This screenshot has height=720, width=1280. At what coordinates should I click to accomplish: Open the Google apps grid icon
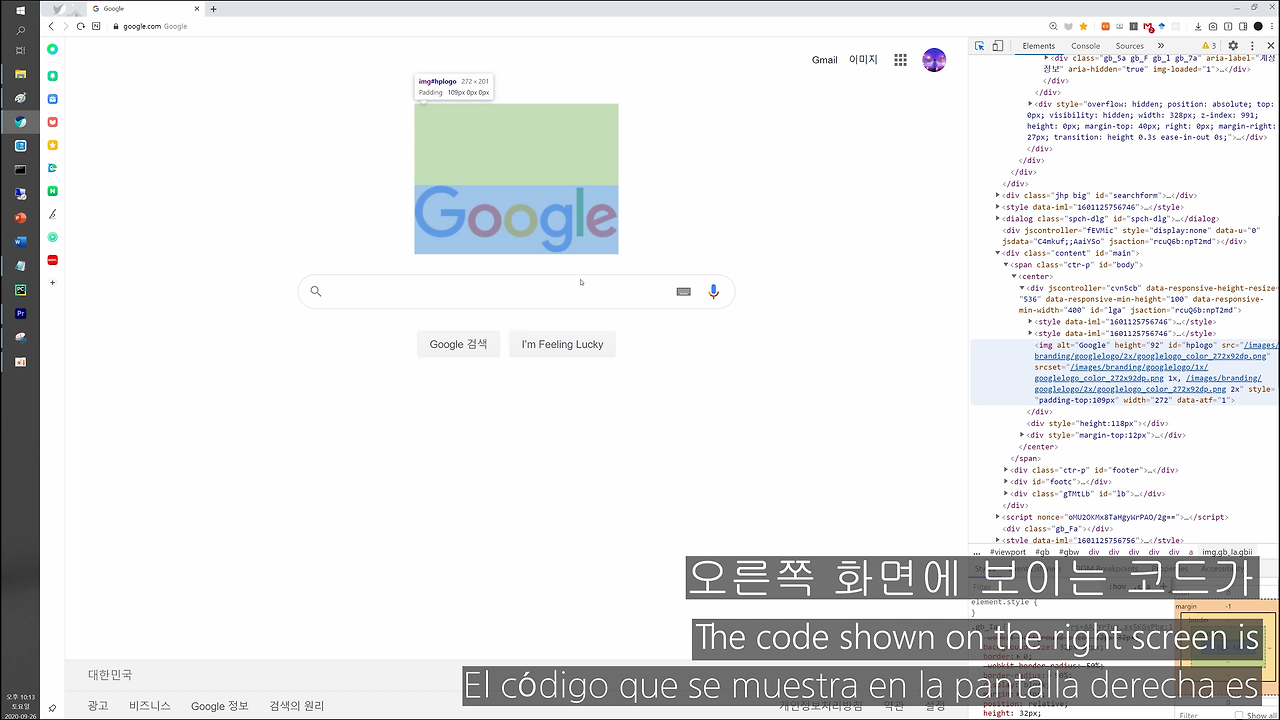point(900,60)
